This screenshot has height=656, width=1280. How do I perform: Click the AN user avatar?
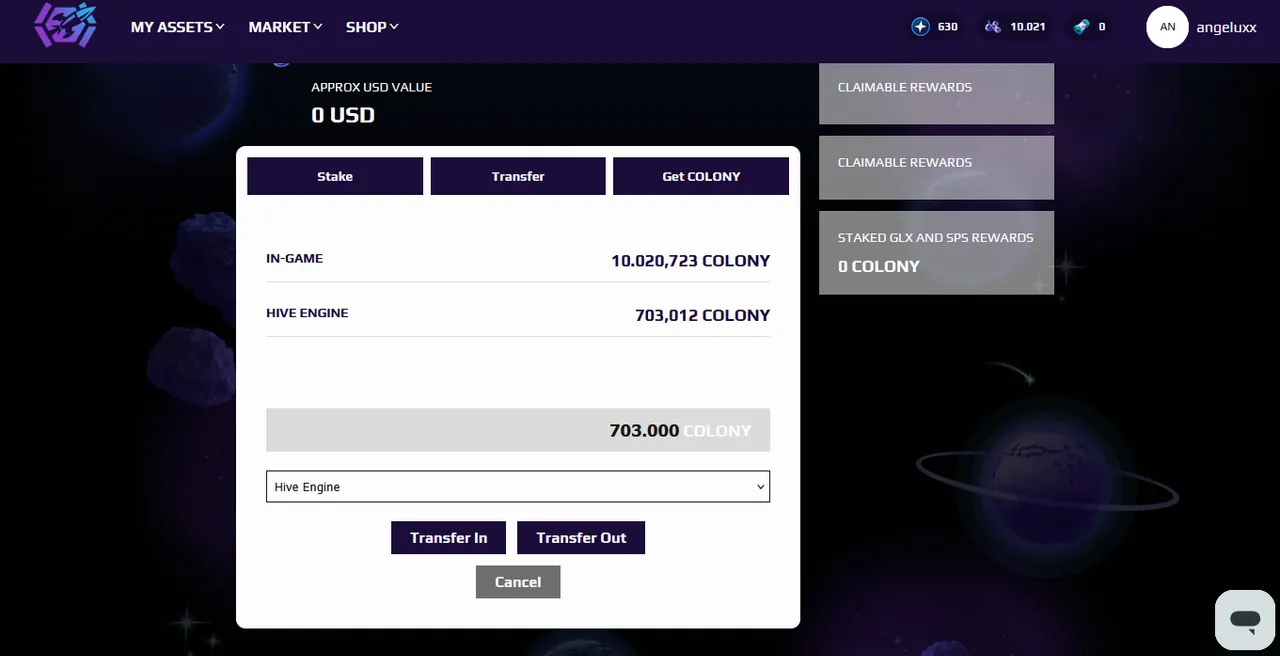(x=1167, y=27)
